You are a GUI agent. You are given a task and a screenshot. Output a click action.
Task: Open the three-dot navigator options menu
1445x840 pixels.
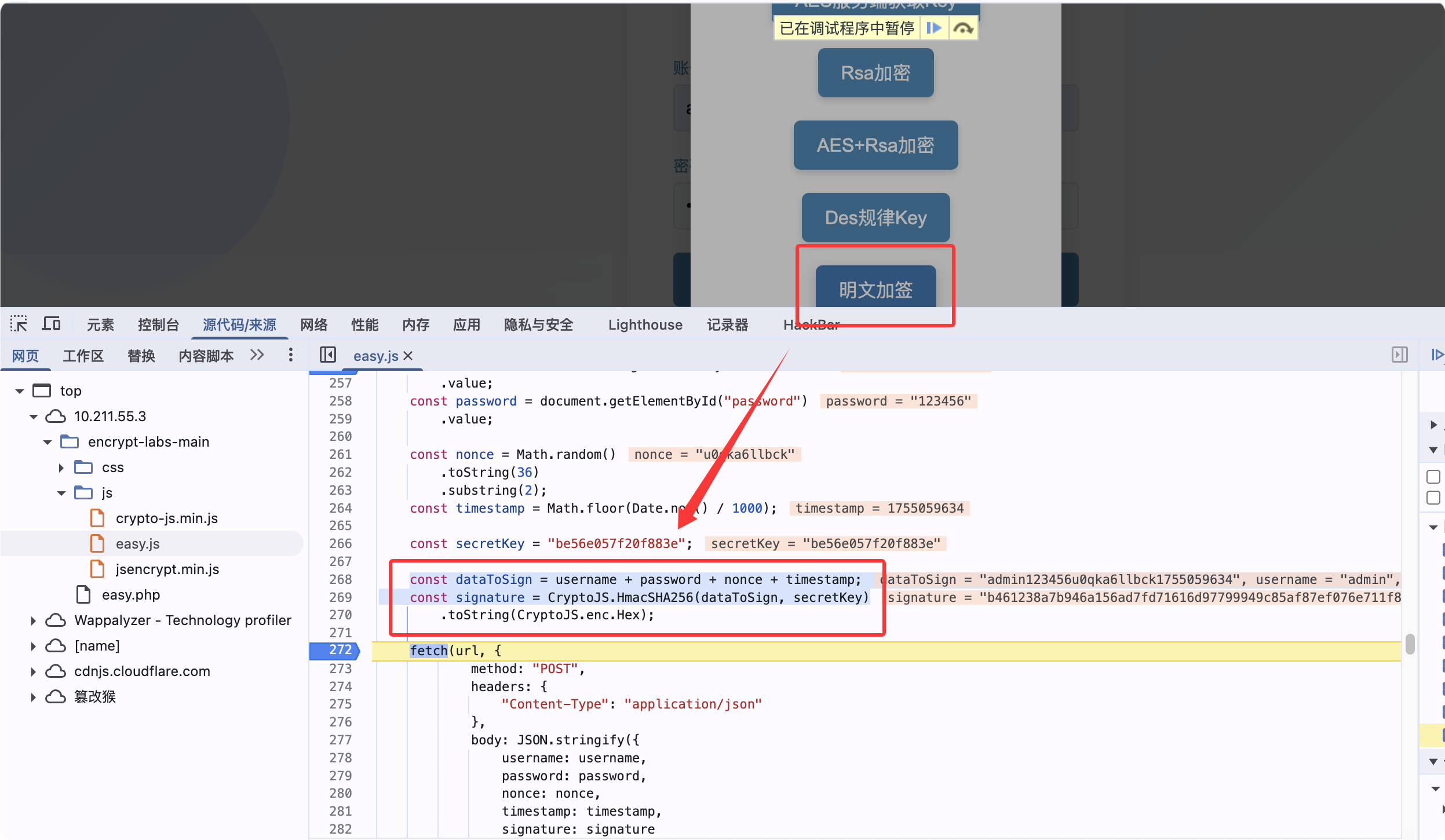291,355
